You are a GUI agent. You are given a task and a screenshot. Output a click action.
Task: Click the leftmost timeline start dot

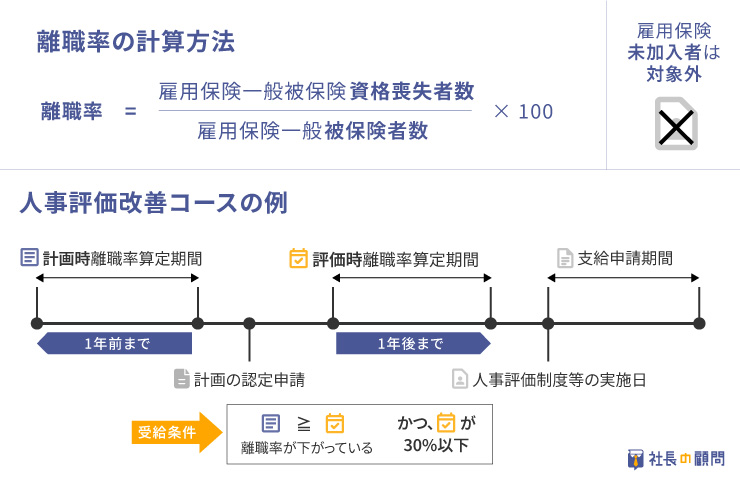(37, 324)
